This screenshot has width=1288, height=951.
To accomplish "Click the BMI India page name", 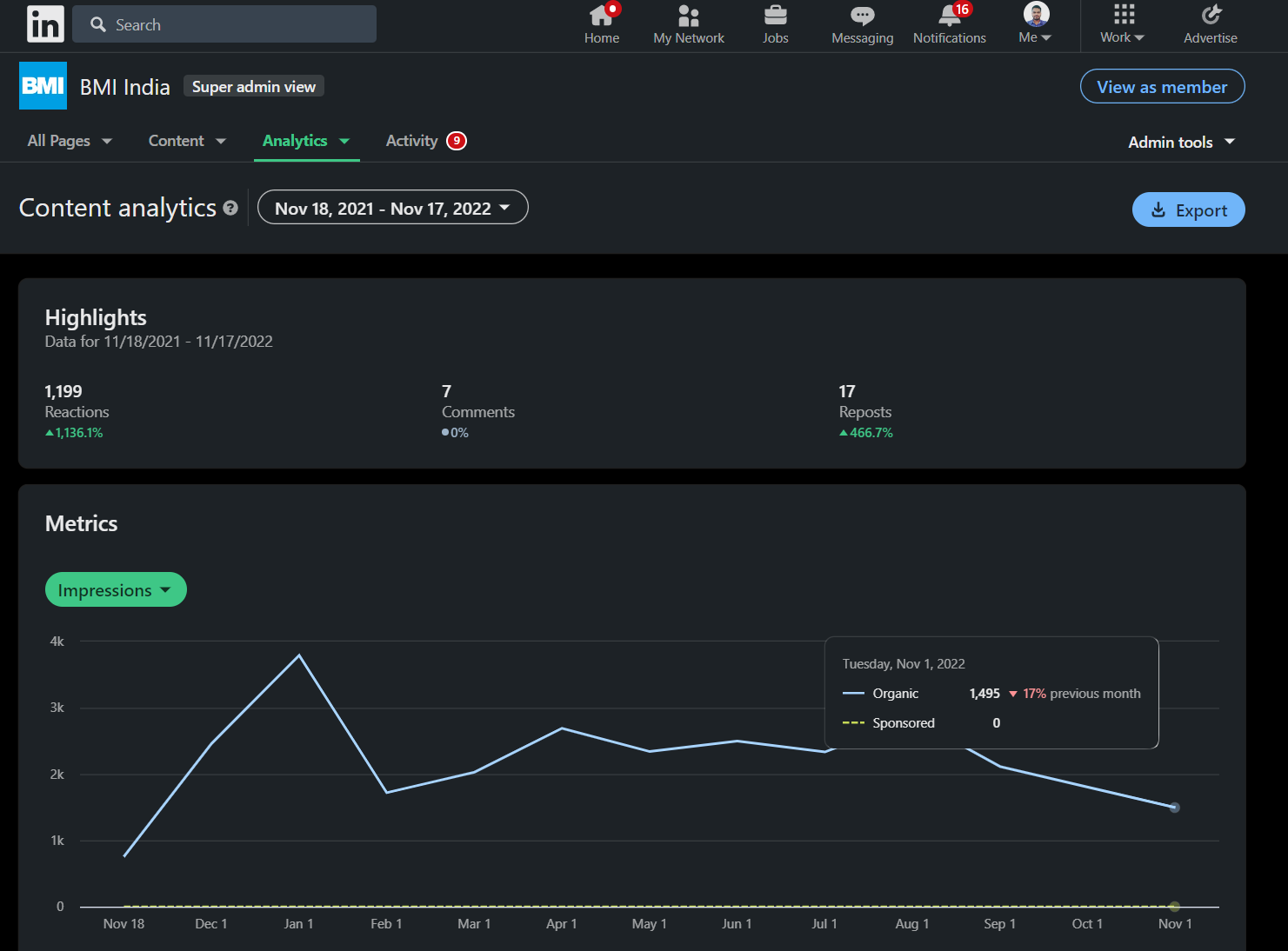I will 125,87.
